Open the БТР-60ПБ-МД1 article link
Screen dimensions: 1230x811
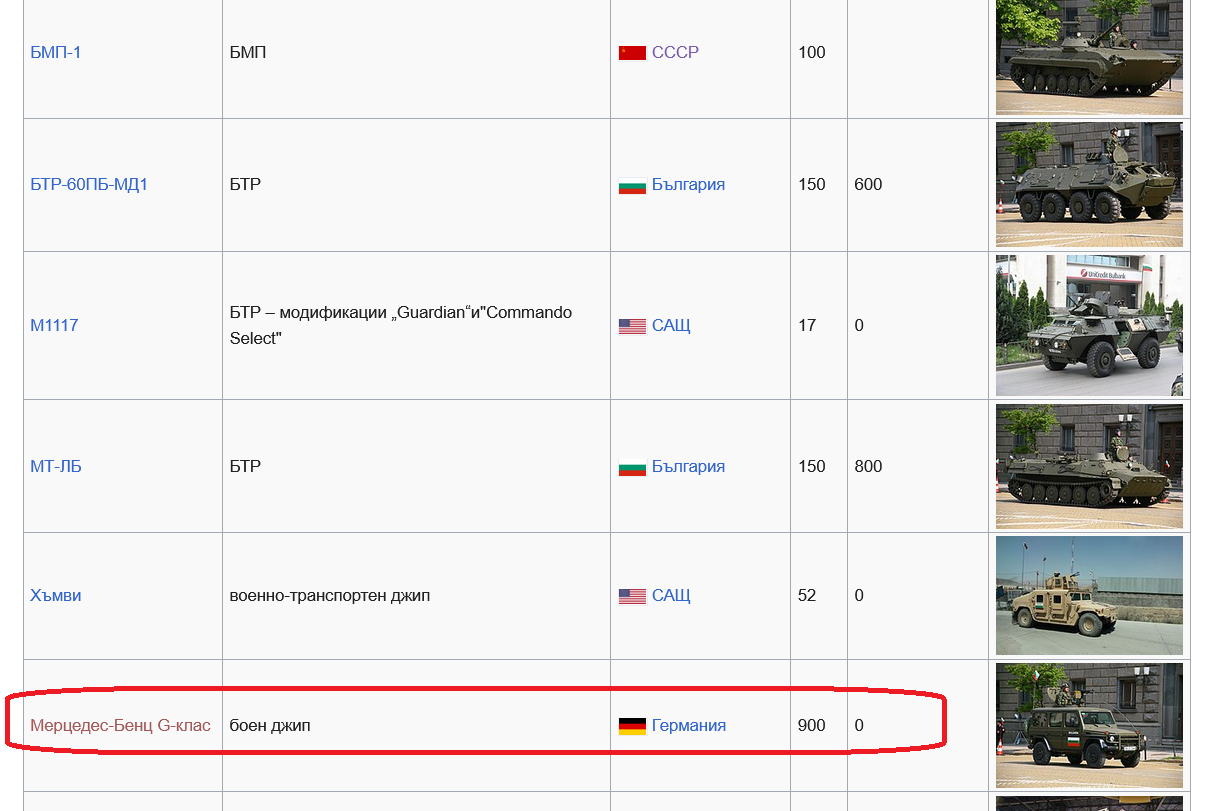(89, 184)
